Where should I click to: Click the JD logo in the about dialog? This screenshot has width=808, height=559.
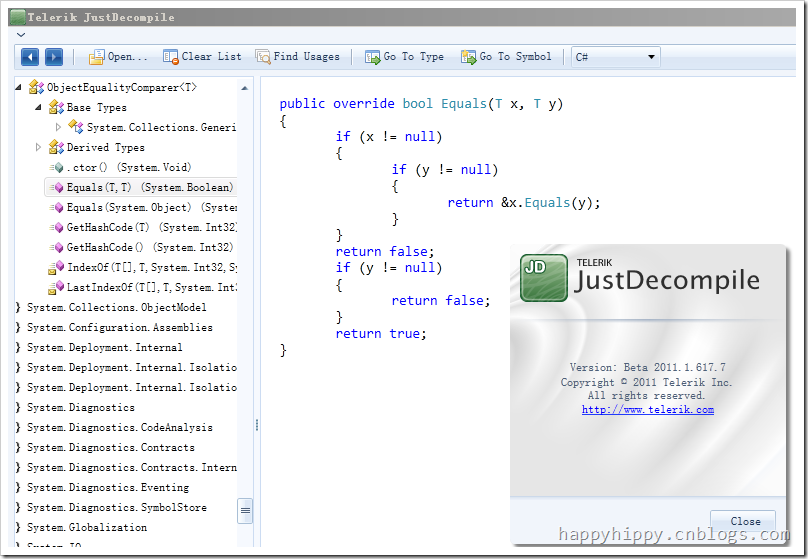544,278
